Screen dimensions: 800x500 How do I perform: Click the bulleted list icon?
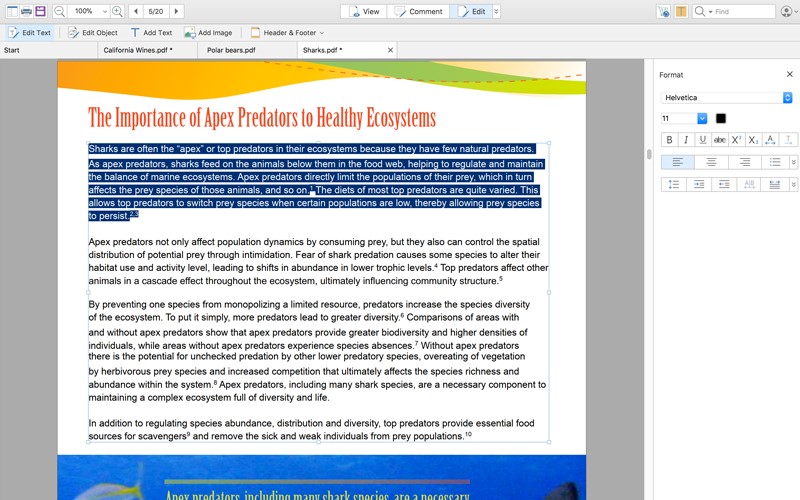tap(775, 162)
